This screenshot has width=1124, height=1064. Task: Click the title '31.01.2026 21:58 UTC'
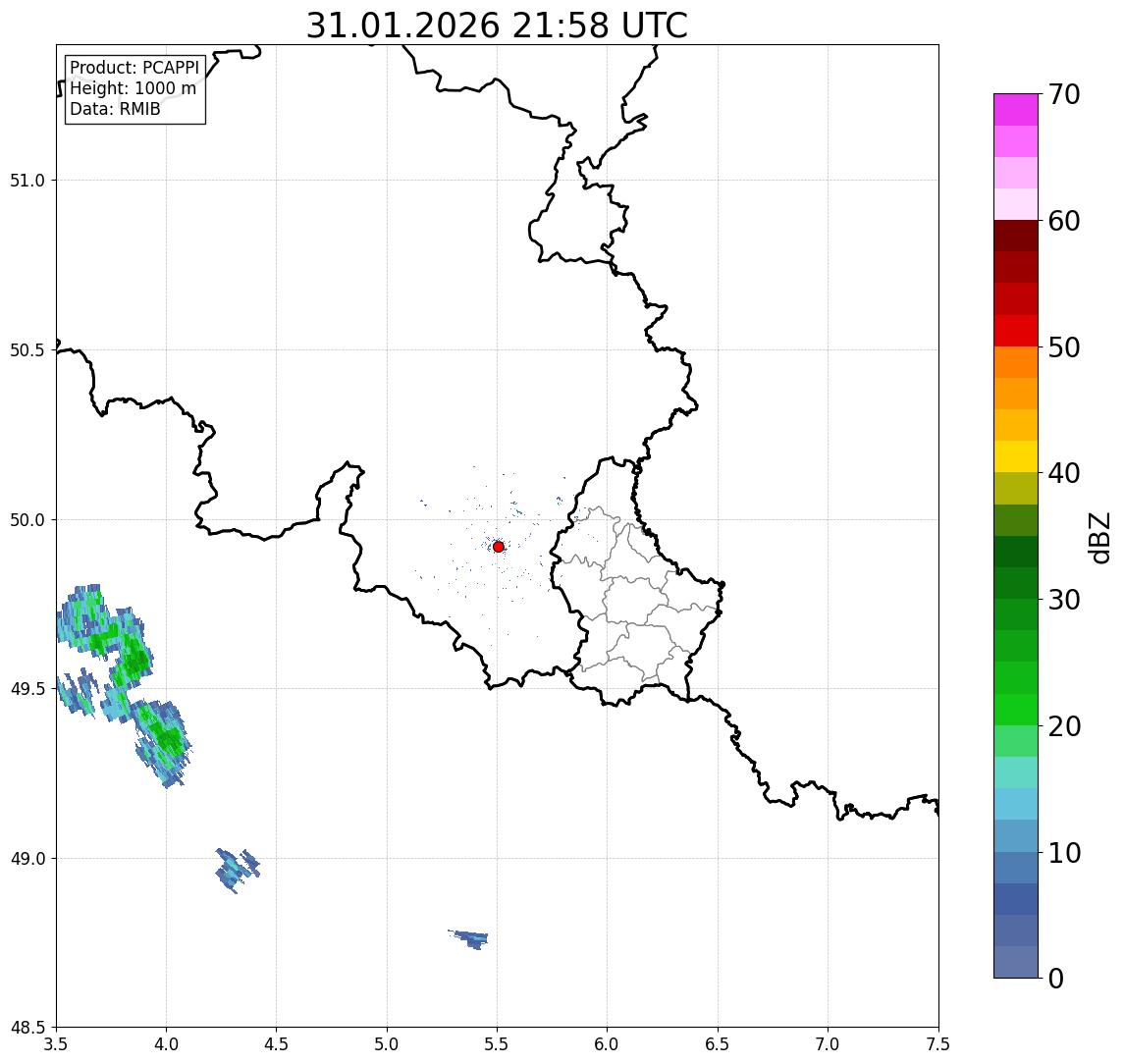(497, 26)
